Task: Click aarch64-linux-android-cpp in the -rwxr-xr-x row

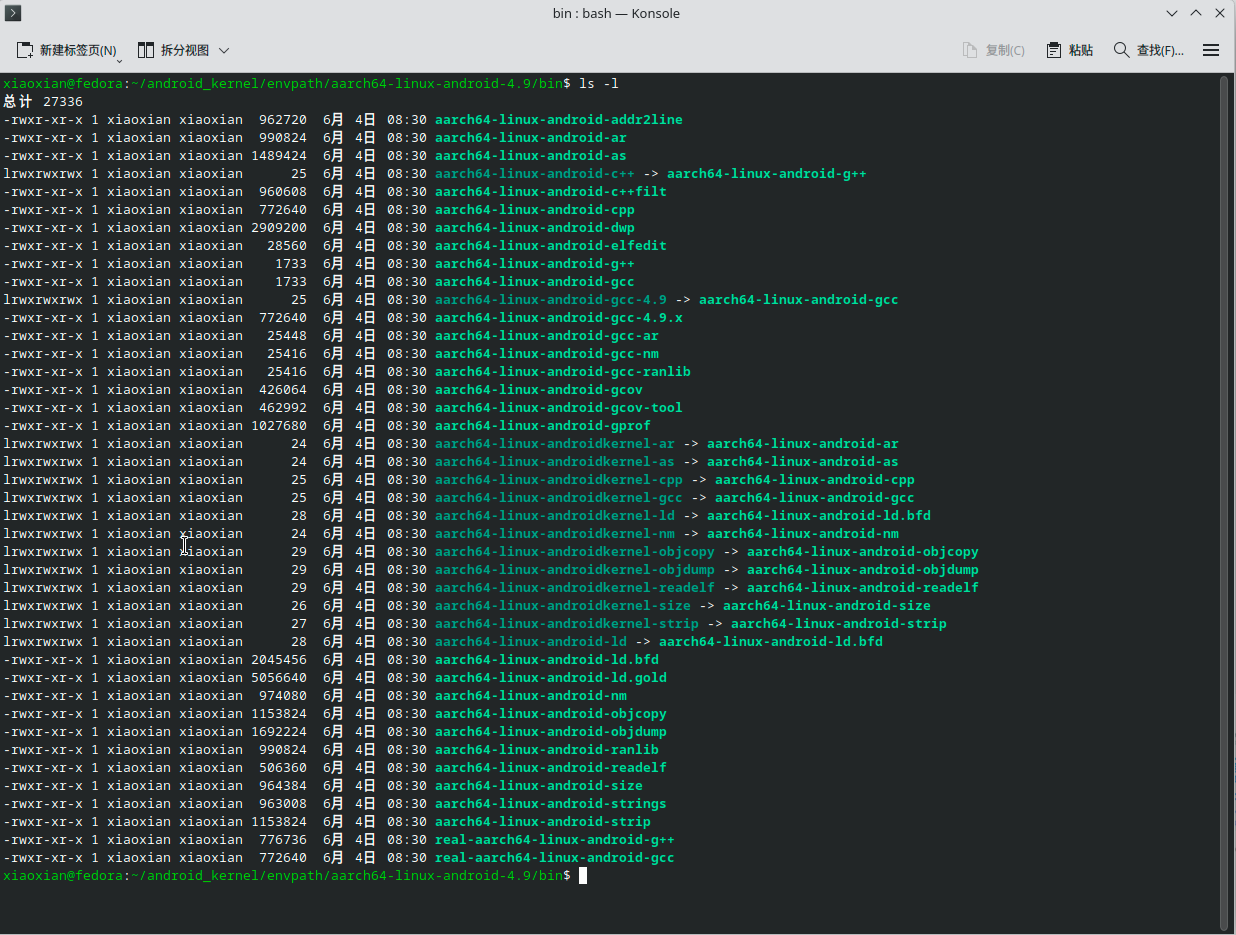Action: point(535,210)
